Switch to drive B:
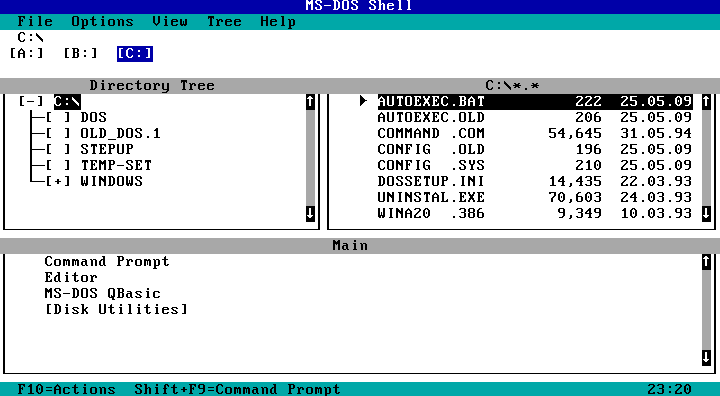720x396 pixels. tap(80, 54)
